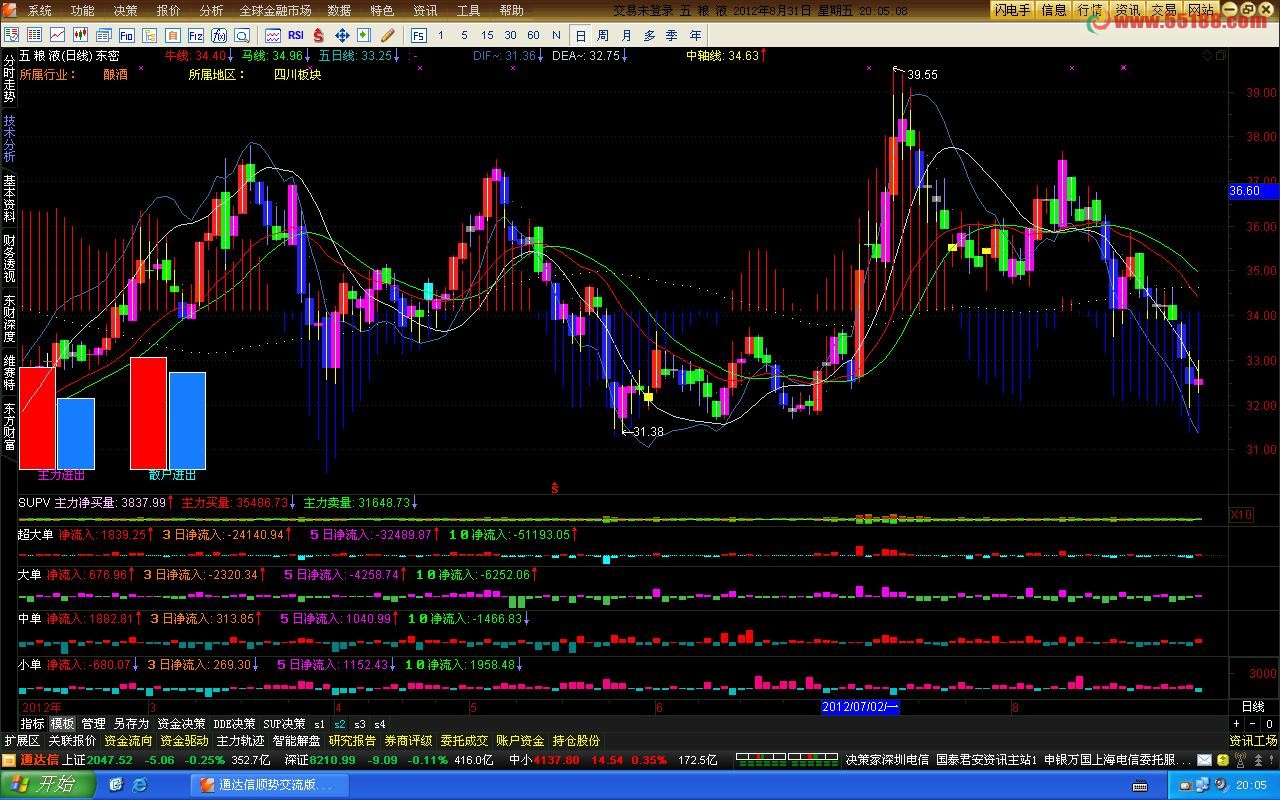Click the plus zoom button at chart bottom-right
This screenshot has height=800, width=1280.
click(x=1236, y=723)
